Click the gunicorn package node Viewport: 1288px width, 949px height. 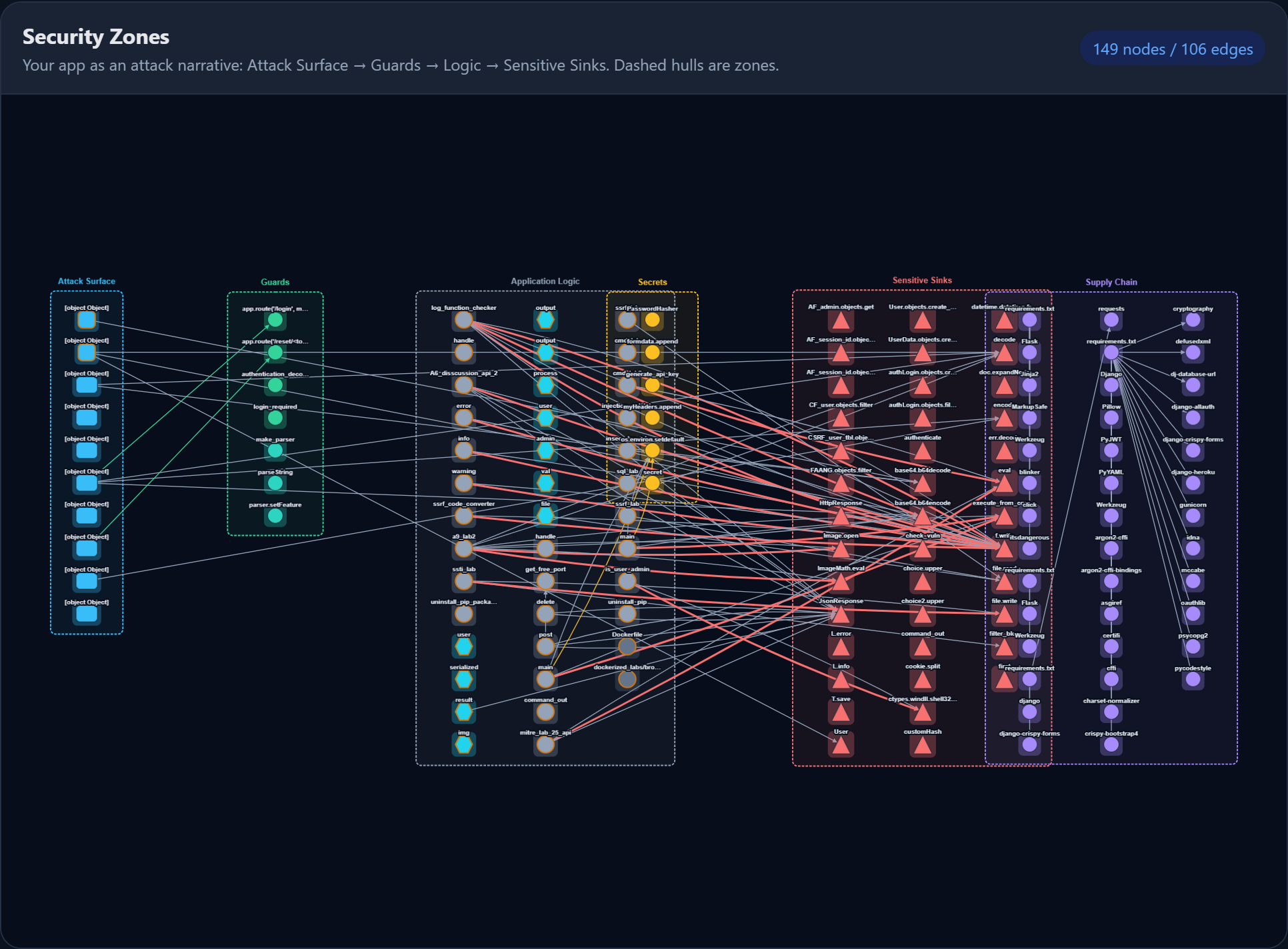(x=1193, y=516)
